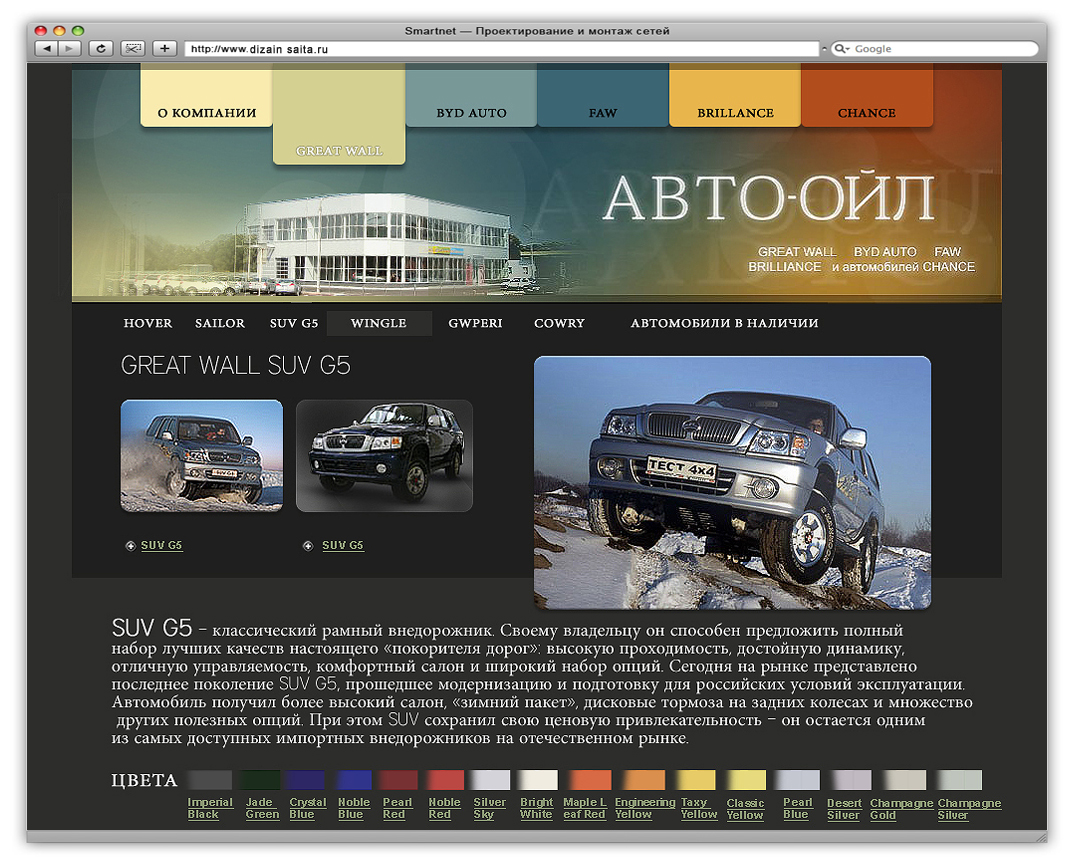Pick the Noble Blue color swatch
The height and width of the screenshot is (861, 1074).
coord(353,779)
